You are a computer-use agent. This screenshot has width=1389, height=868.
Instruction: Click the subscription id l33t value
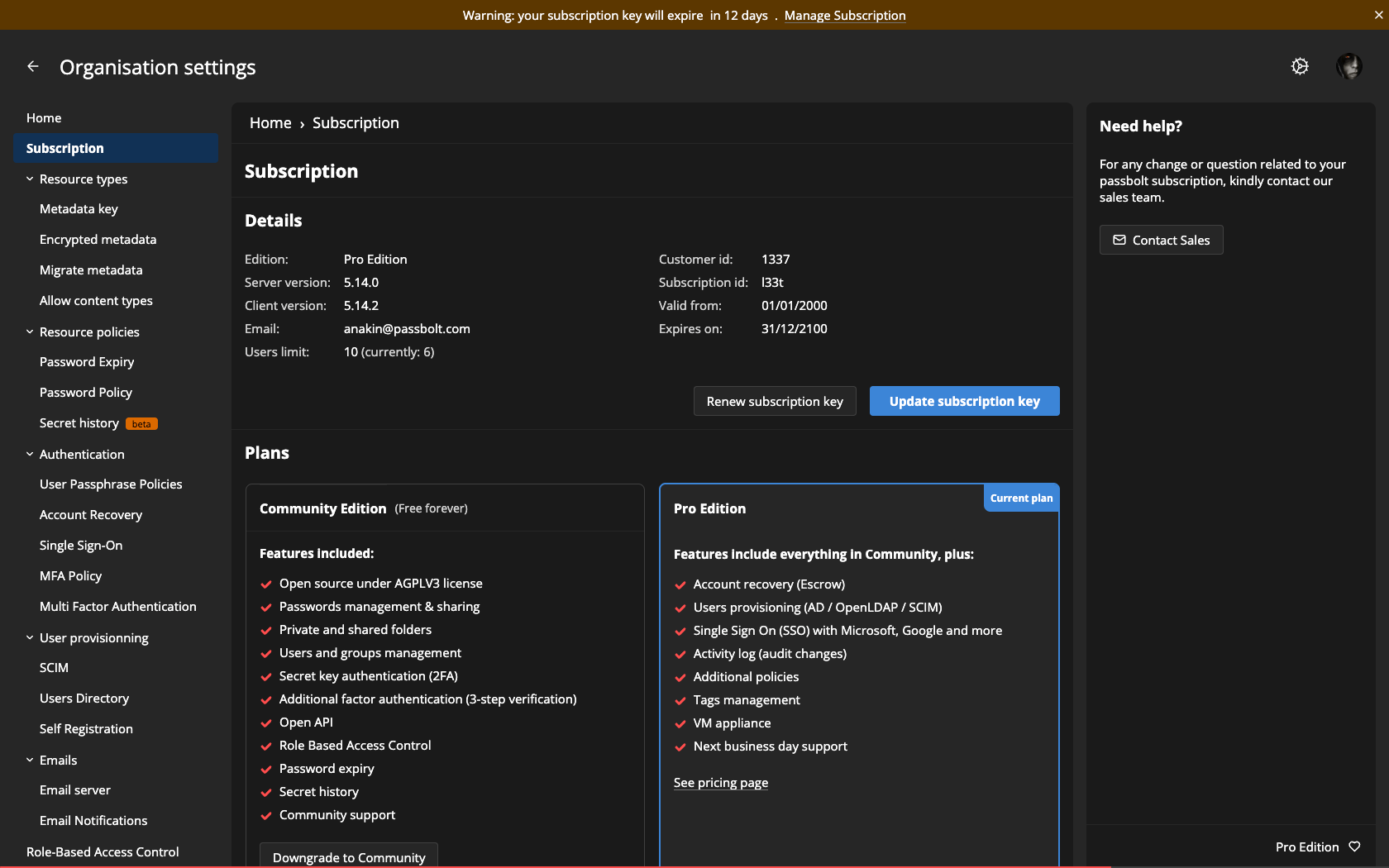pos(772,283)
